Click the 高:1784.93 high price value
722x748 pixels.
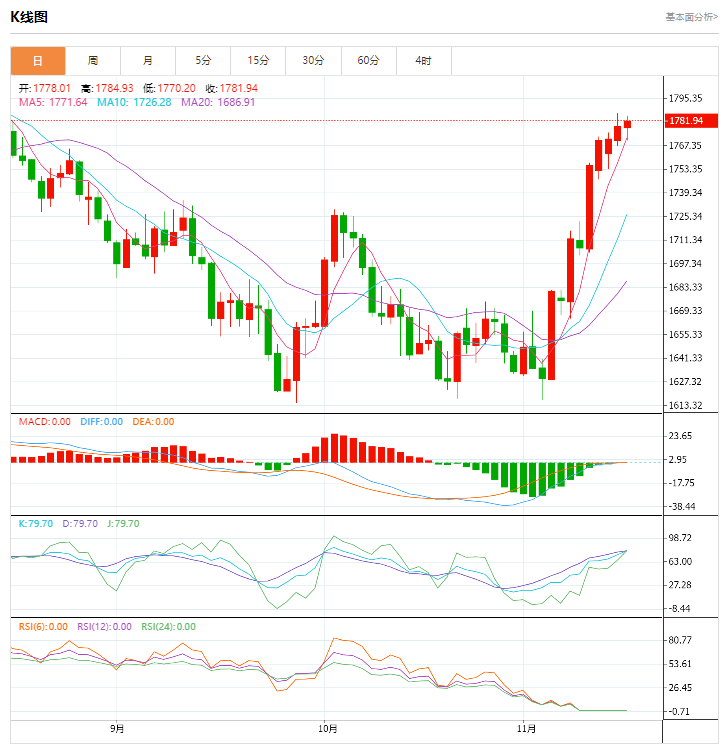107,88
